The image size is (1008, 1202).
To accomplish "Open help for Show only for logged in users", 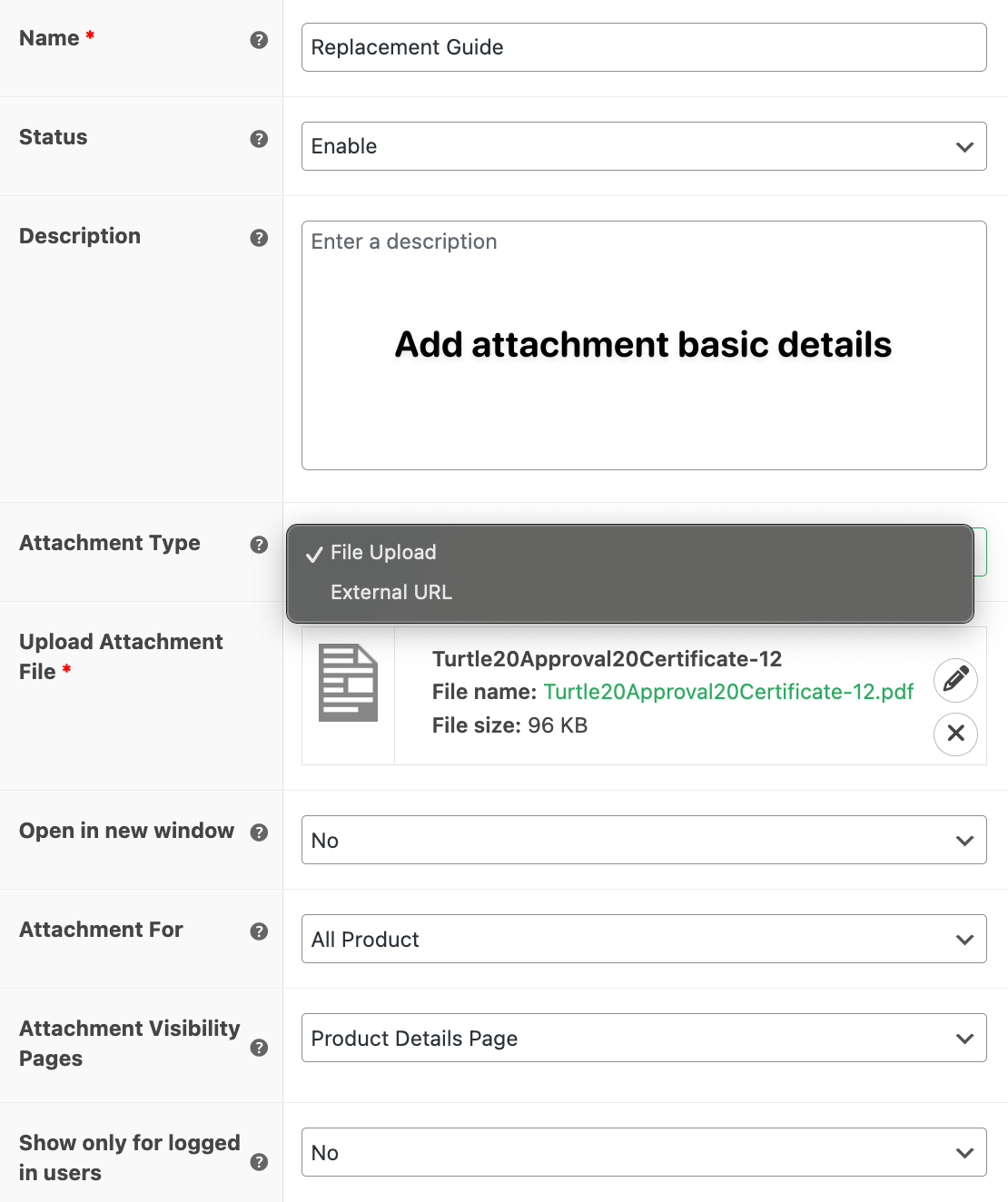I will pos(259,1161).
